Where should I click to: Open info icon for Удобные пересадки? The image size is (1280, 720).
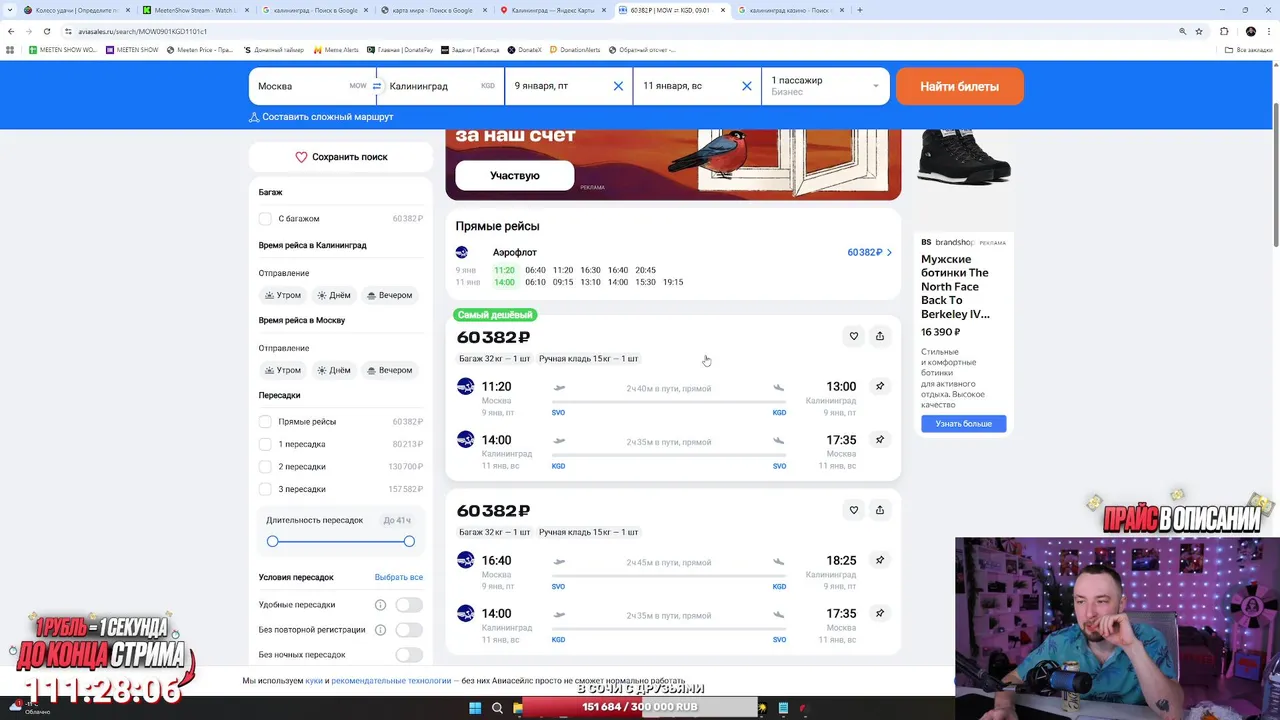[380, 605]
